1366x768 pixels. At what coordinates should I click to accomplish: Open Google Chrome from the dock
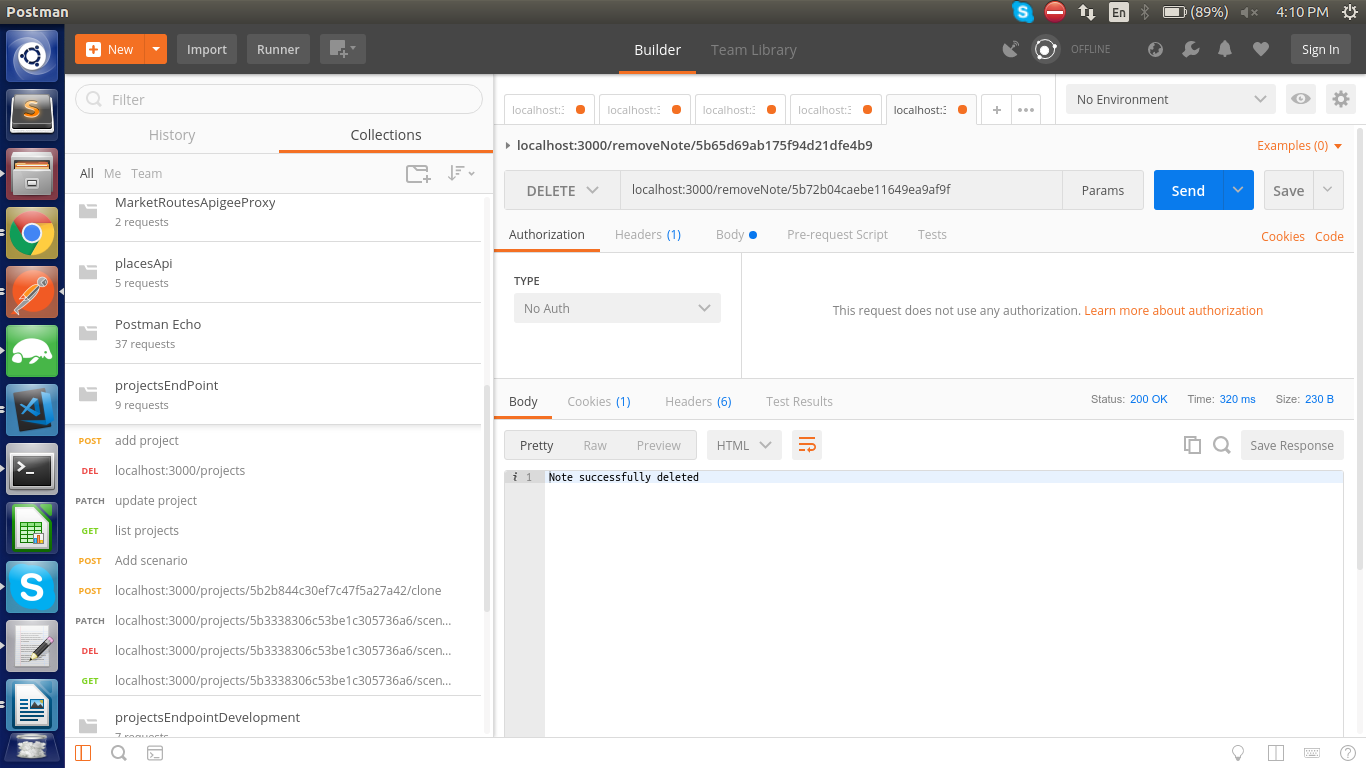pos(32,234)
